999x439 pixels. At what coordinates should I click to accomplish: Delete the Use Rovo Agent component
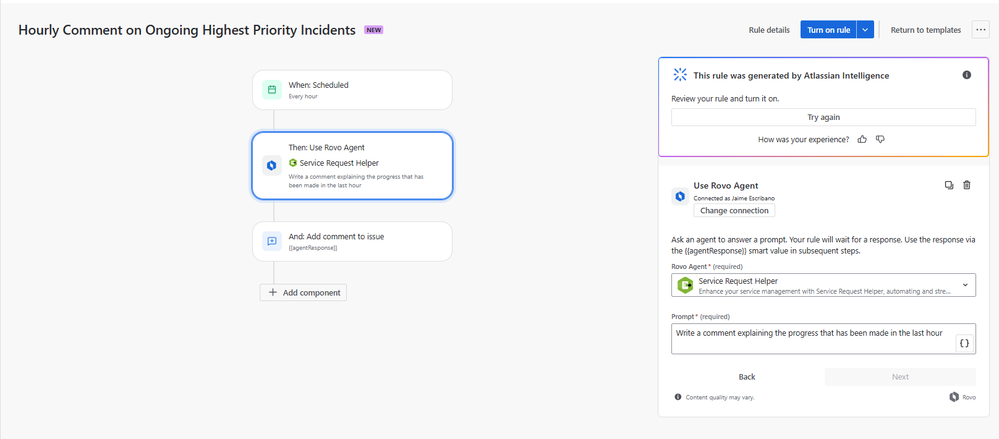click(x=967, y=185)
